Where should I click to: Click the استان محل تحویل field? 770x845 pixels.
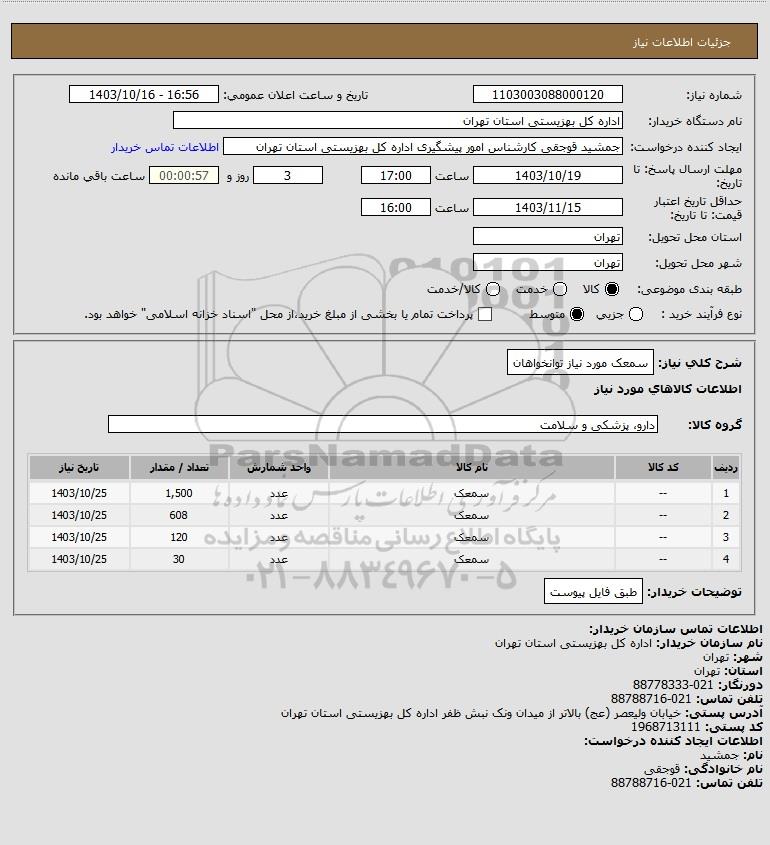point(547,236)
